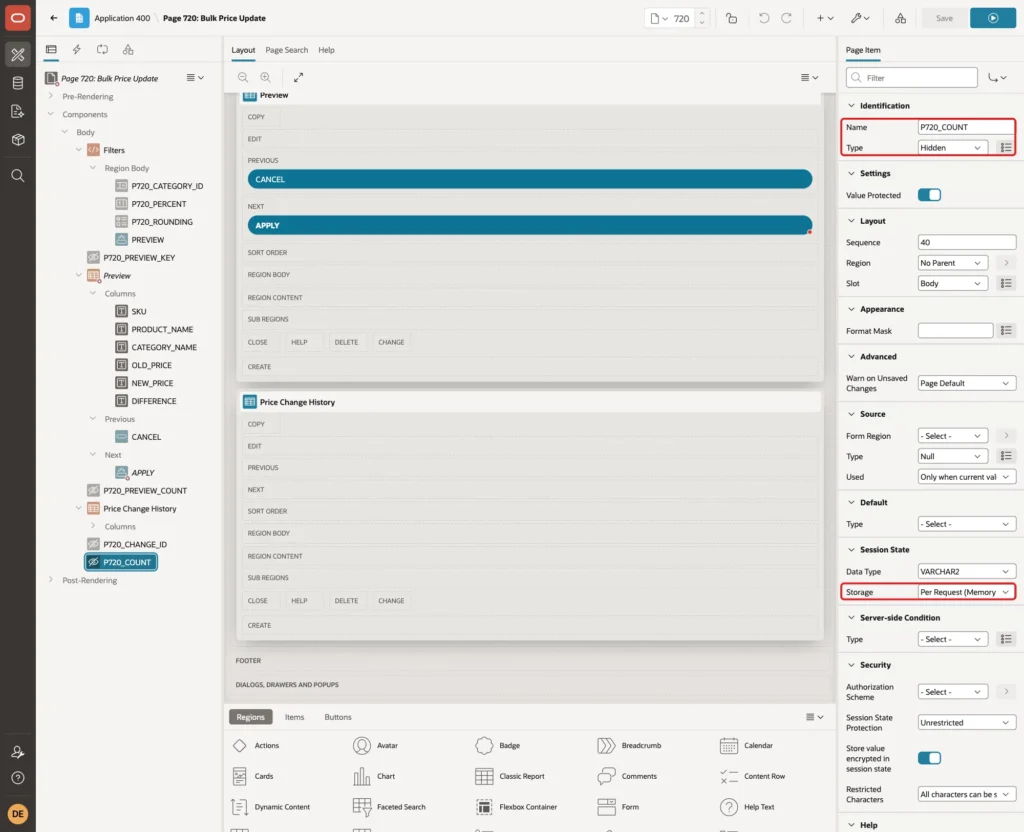Open the Format Mask pick list icon
This screenshot has width=1024, height=832.
click(x=1006, y=330)
